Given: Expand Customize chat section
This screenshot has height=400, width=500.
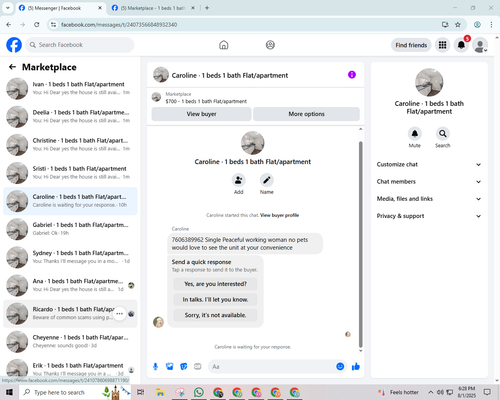Looking at the screenshot, I should [429, 164].
